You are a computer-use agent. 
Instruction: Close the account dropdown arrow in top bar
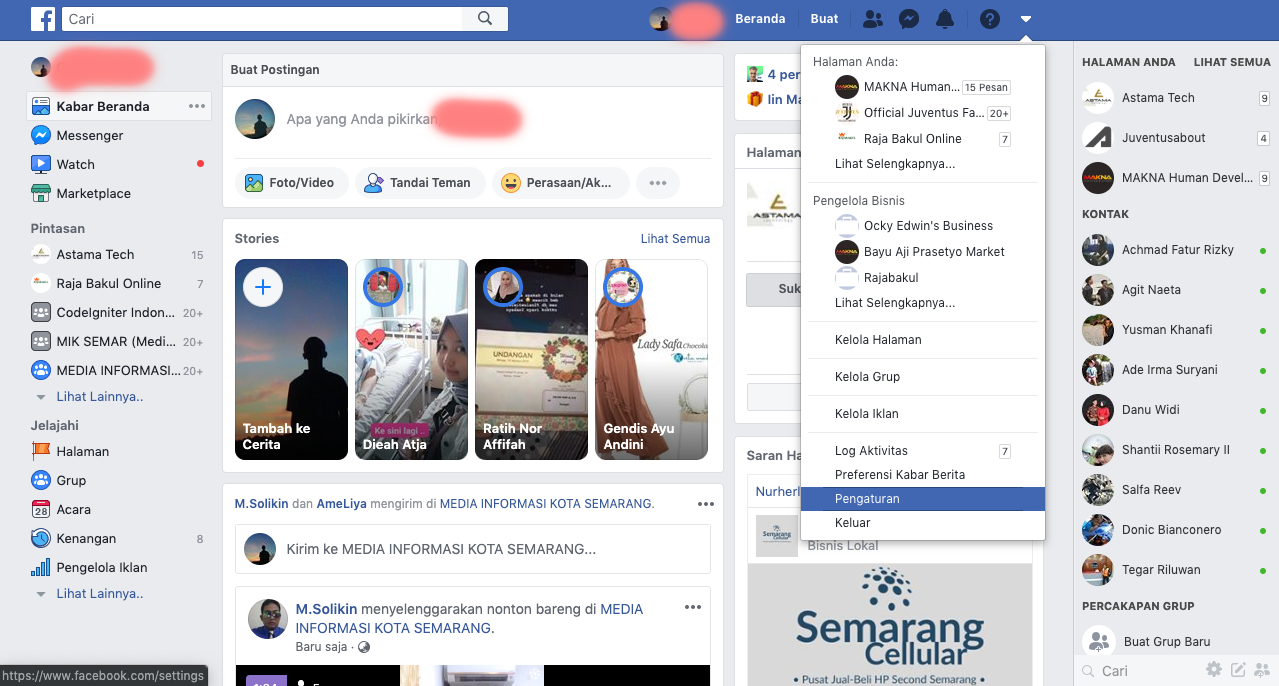click(x=1026, y=19)
